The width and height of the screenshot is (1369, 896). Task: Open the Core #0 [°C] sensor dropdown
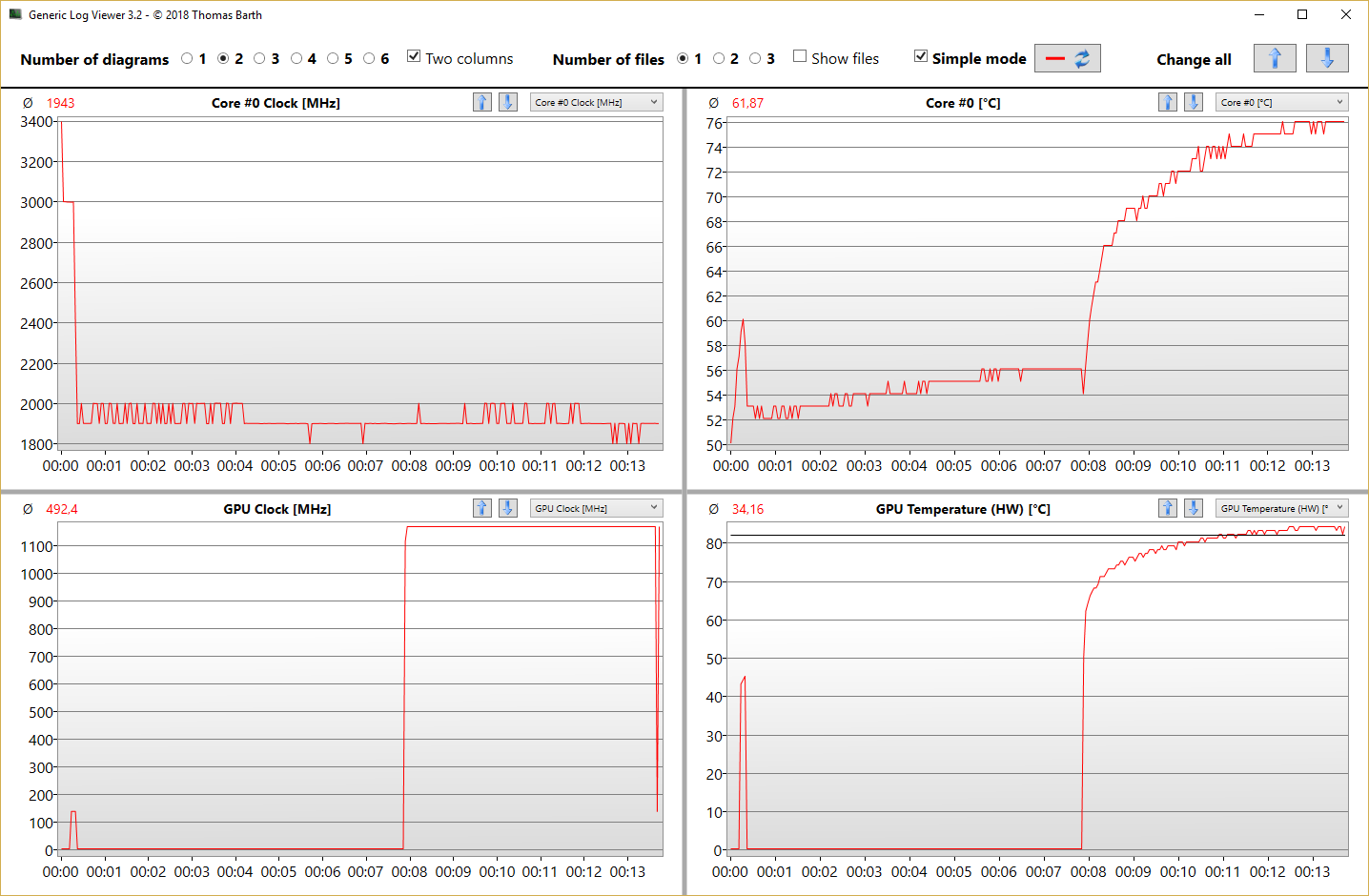click(x=1281, y=102)
